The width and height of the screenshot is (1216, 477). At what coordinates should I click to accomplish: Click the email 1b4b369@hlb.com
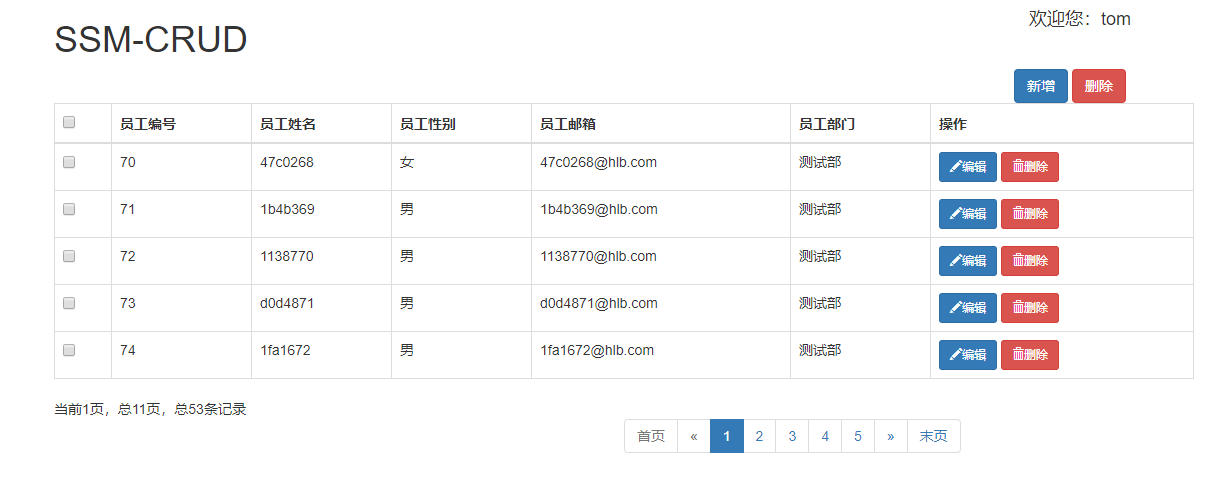tap(599, 209)
